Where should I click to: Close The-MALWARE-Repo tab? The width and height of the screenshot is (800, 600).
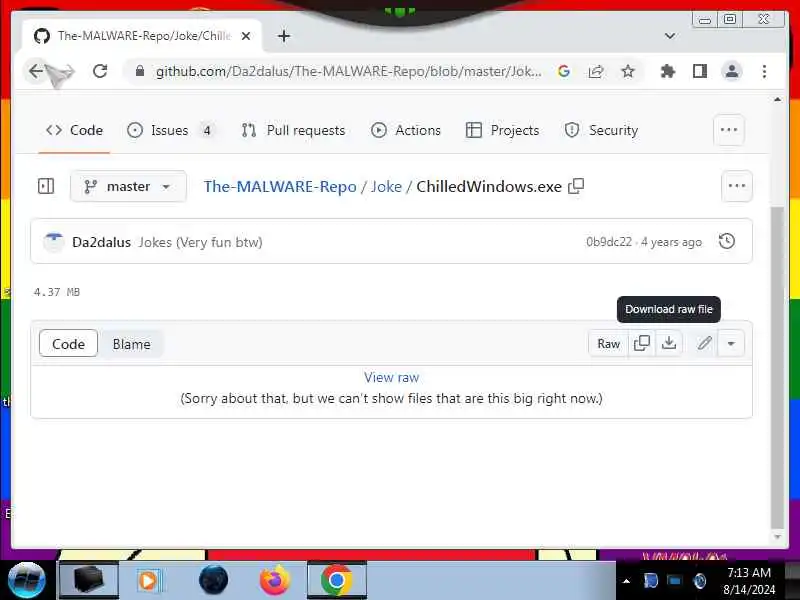tap(245, 36)
